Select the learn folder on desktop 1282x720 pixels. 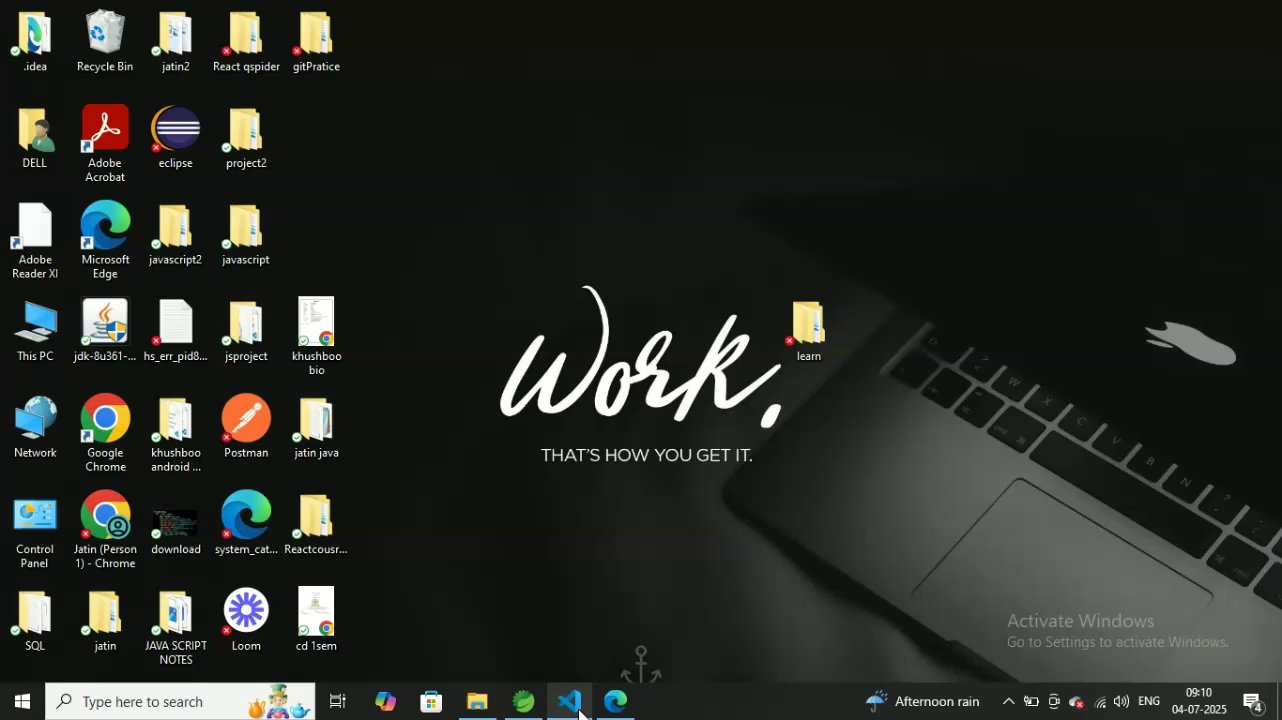[x=808, y=331]
